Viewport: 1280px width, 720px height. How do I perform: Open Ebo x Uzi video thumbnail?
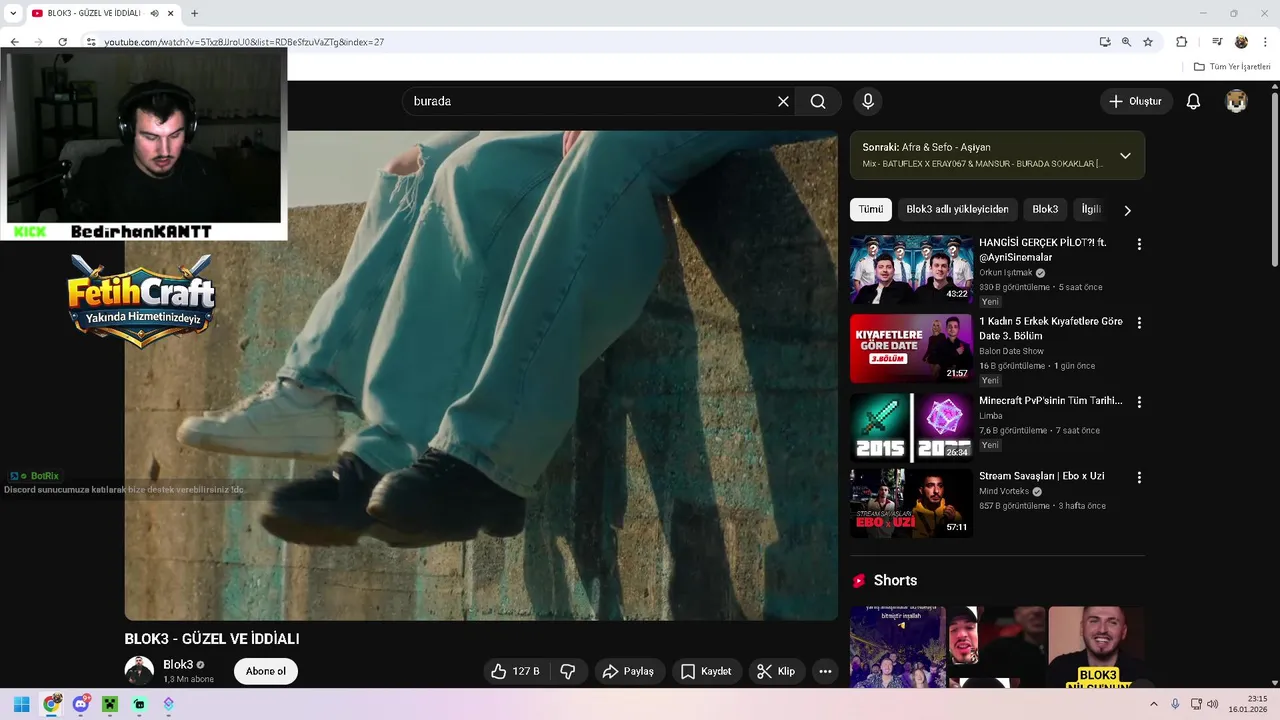click(x=911, y=503)
